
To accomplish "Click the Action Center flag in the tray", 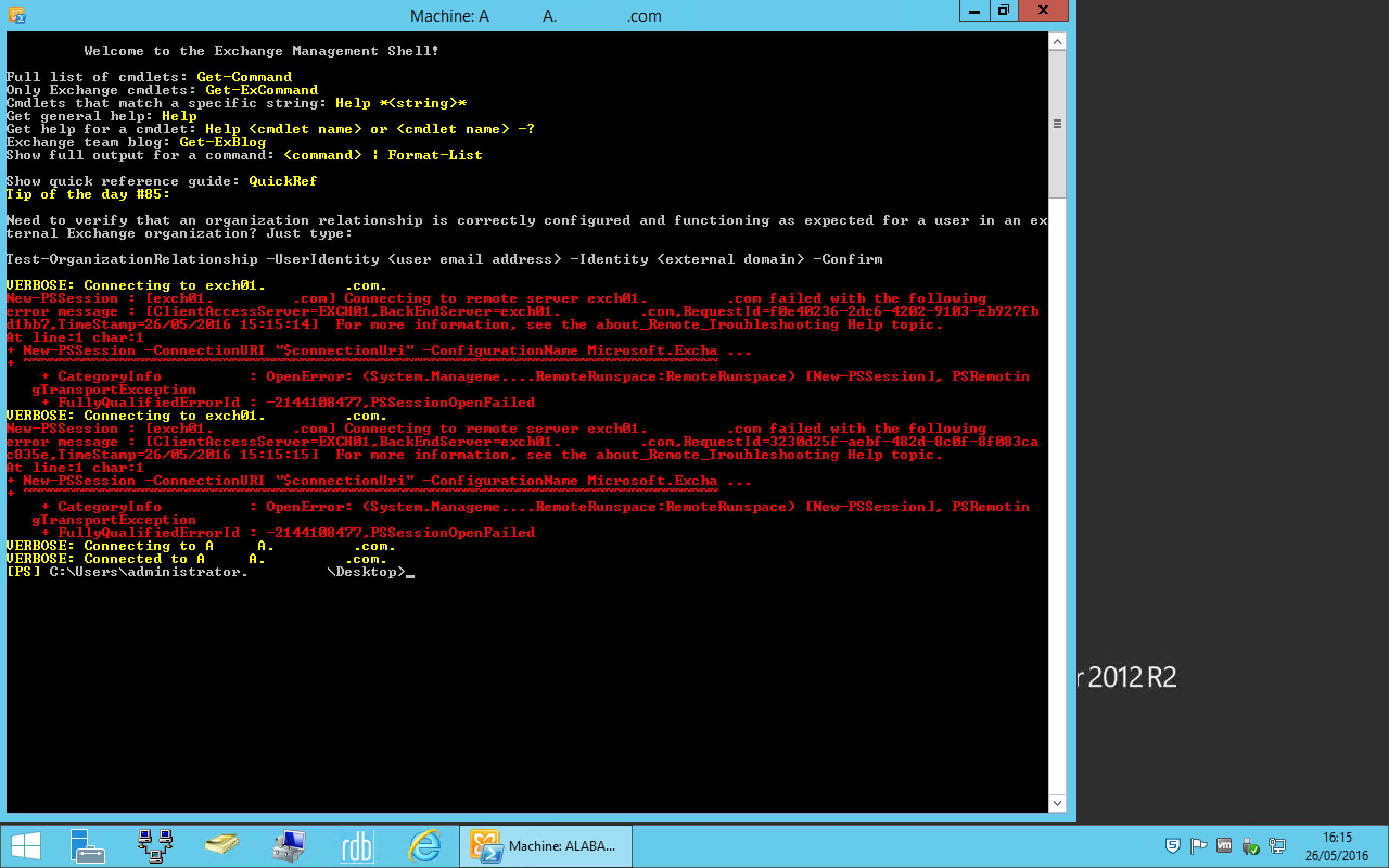I will pos(1199,845).
